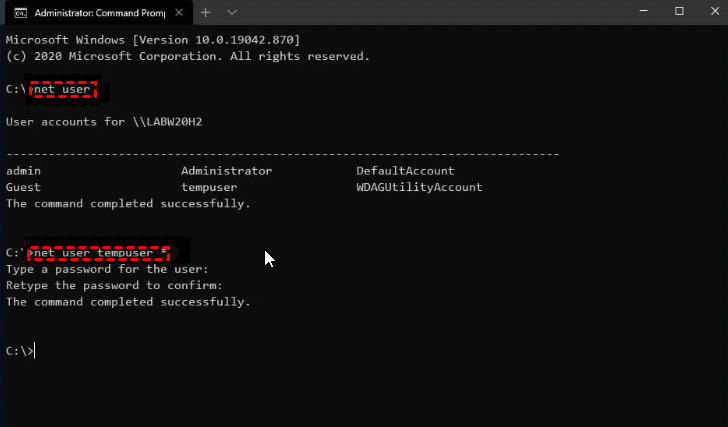
Task: Click the "Microsoft Windows [Version 10.0.19042.870]" line
Action: 153,40
